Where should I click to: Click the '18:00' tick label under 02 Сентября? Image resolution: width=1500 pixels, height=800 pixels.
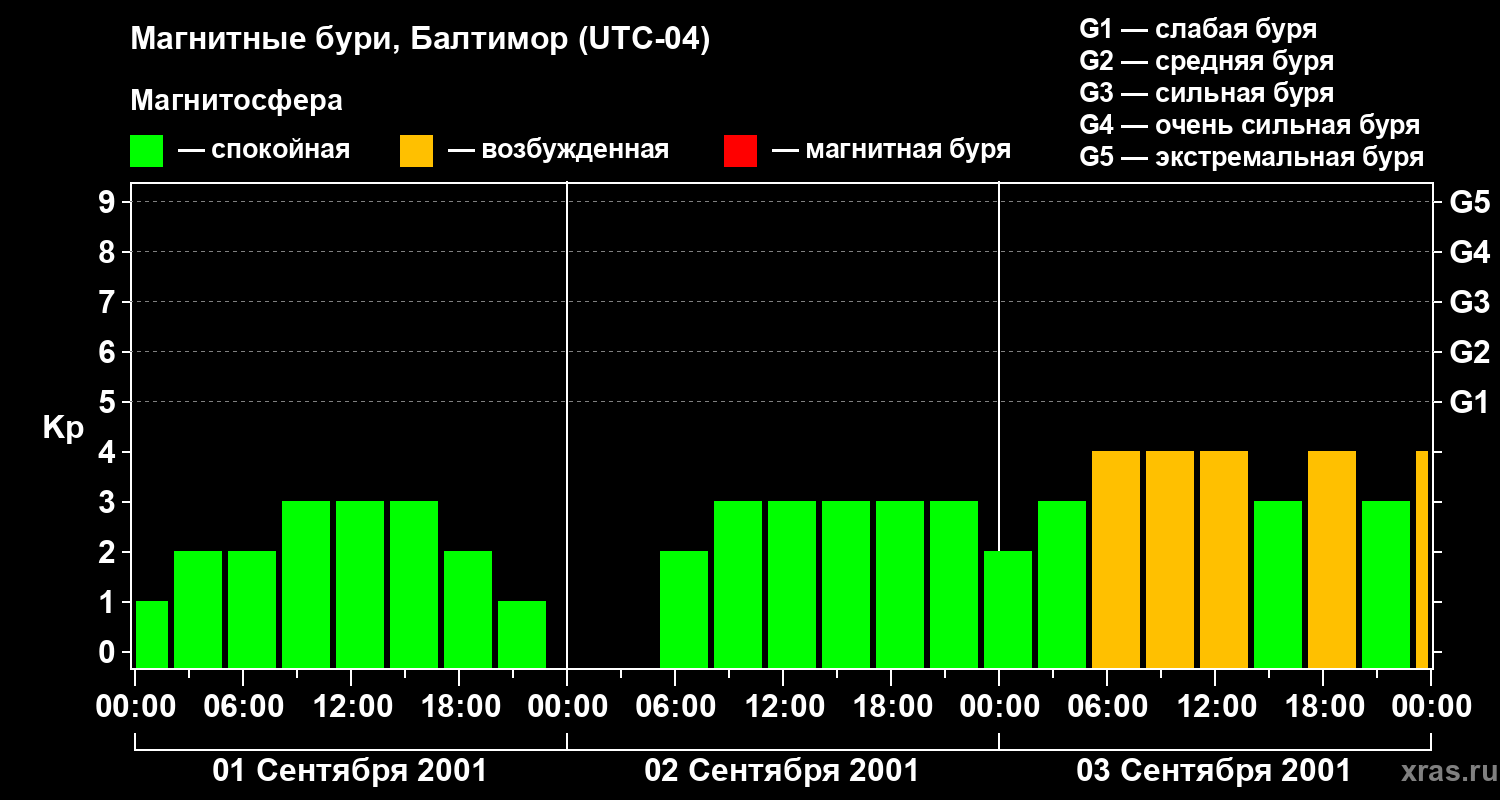(891, 707)
